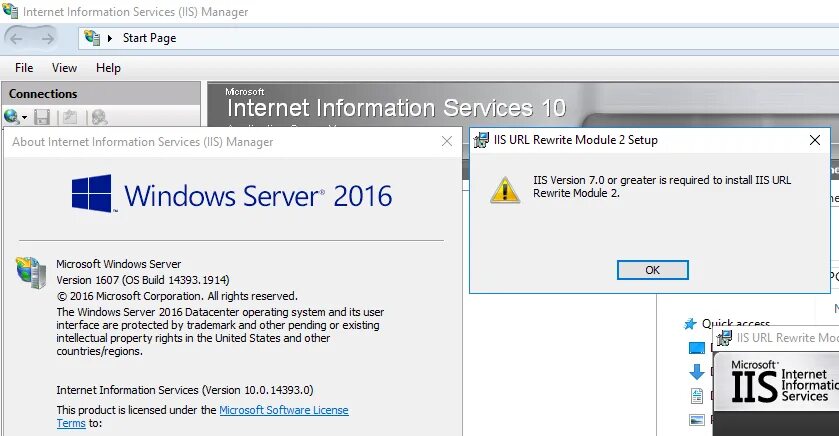Image resolution: width=839 pixels, height=436 pixels.
Task: Click the 'Microsoft Windows Server' text line
Action: 119,264
